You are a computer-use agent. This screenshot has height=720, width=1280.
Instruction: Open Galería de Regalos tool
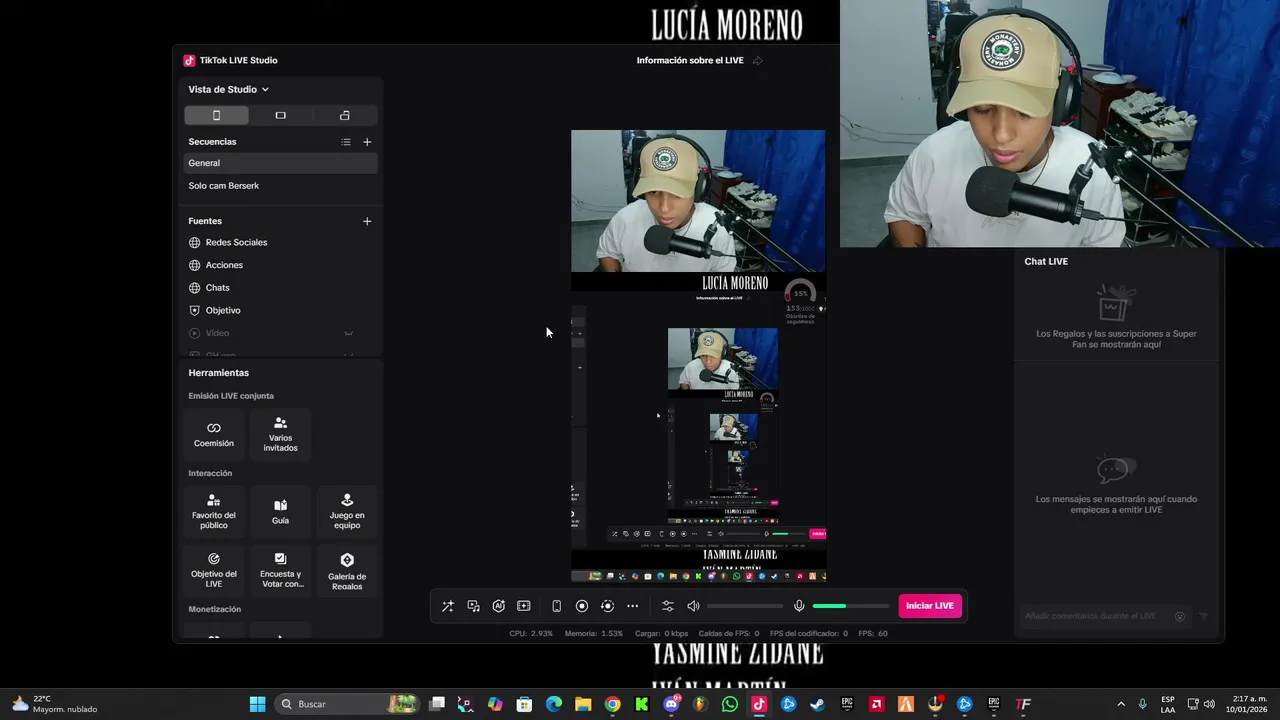pos(347,570)
